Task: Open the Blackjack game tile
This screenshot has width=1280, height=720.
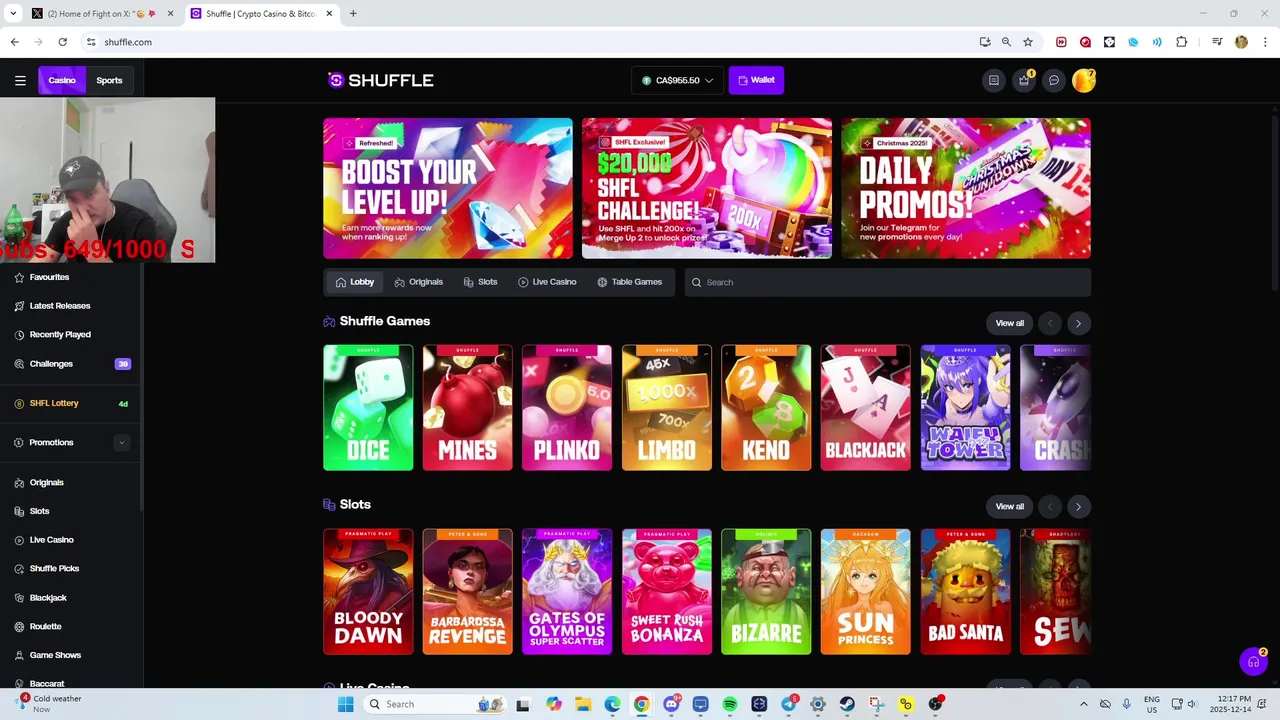Action: 866,408
